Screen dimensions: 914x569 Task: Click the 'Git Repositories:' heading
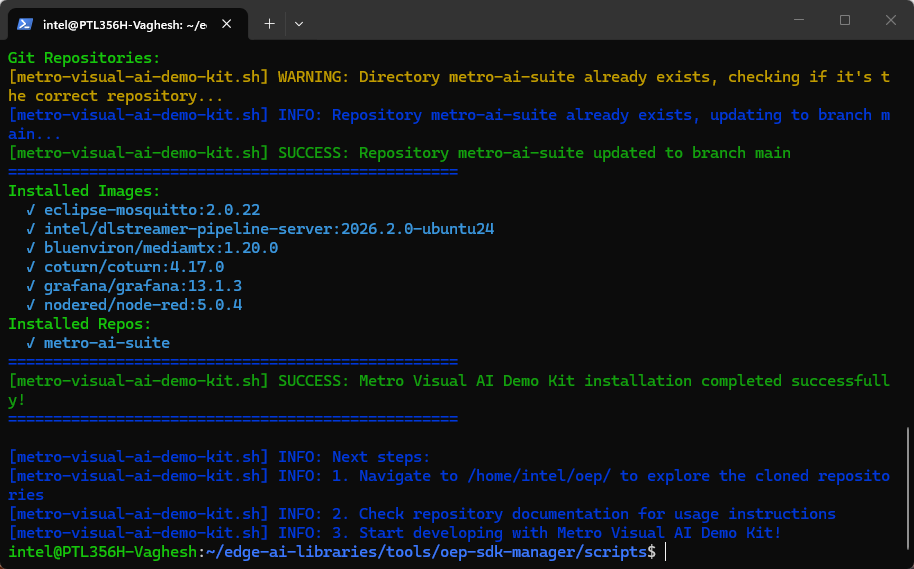click(x=84, y=58)
